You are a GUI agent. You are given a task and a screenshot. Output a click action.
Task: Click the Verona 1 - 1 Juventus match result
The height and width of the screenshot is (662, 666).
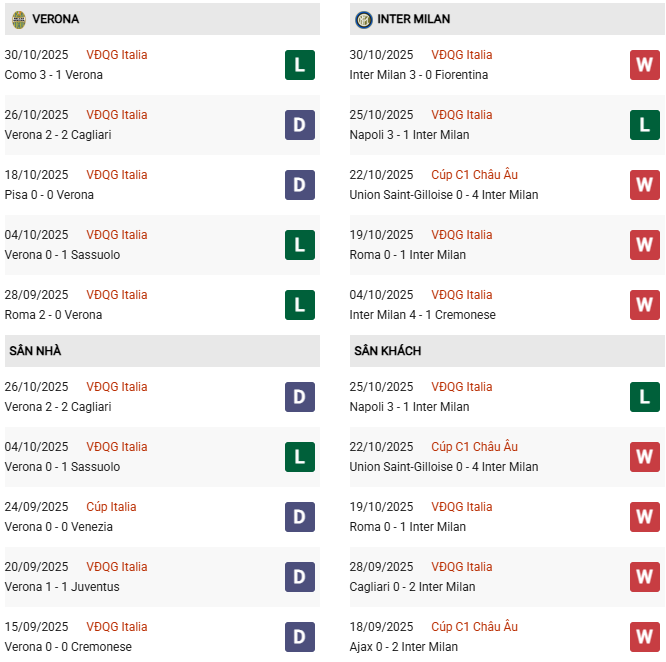(62, 587)
